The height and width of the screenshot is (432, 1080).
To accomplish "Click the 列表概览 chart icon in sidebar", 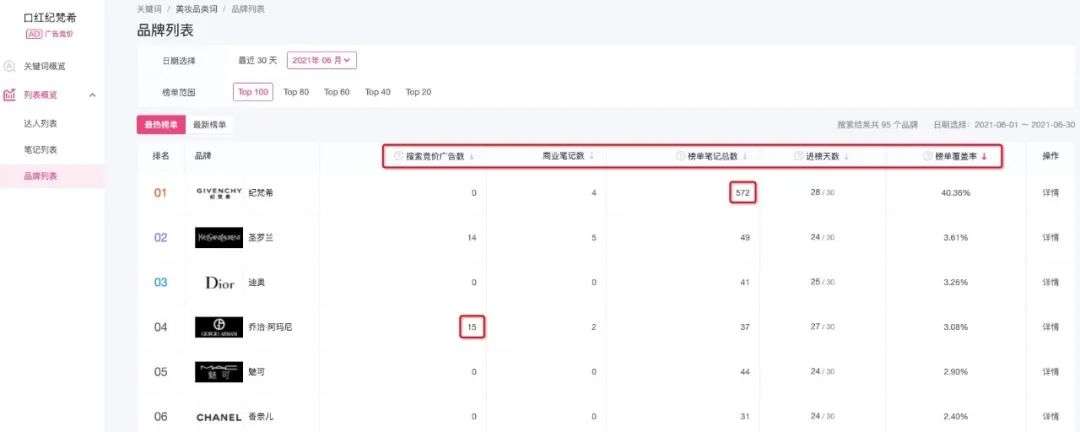I will coord(9,94).
